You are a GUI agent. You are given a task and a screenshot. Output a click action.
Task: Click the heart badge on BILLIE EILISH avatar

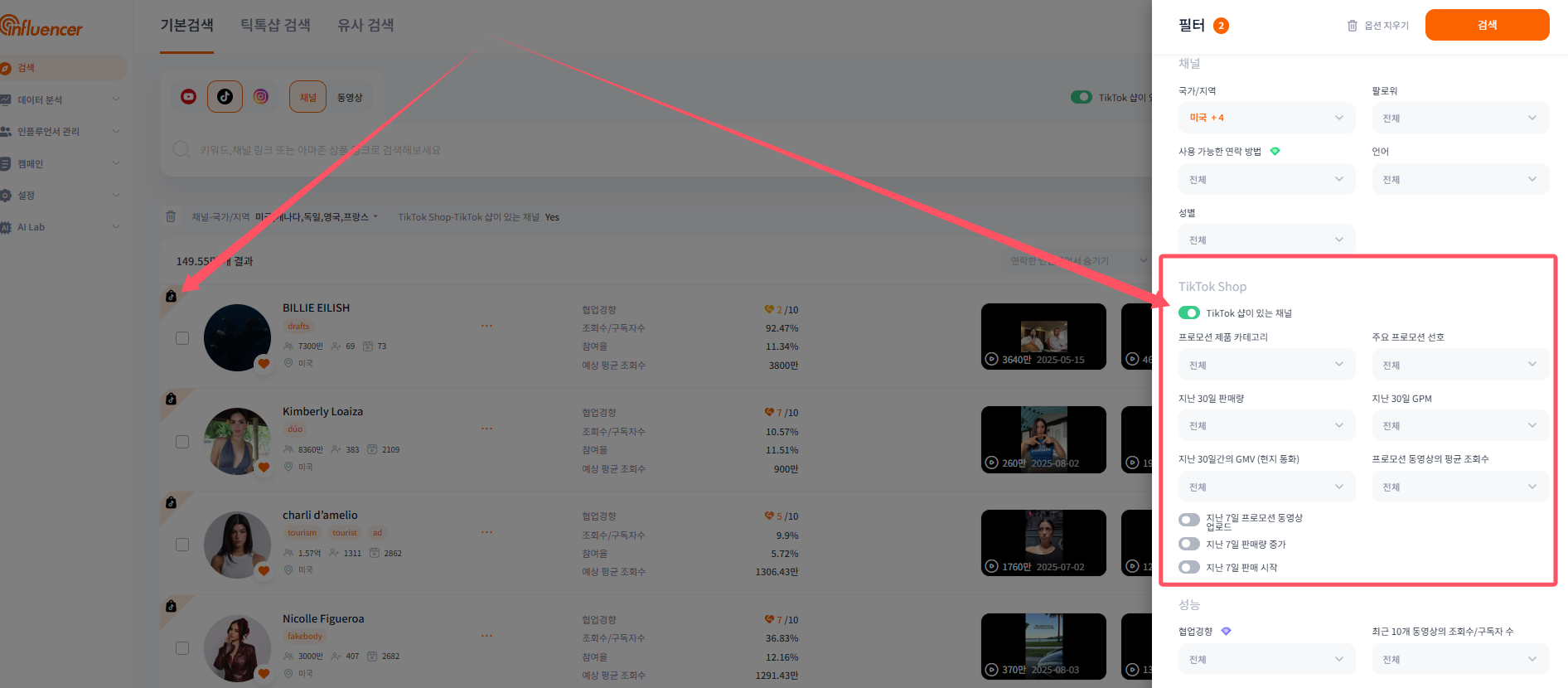264,363
